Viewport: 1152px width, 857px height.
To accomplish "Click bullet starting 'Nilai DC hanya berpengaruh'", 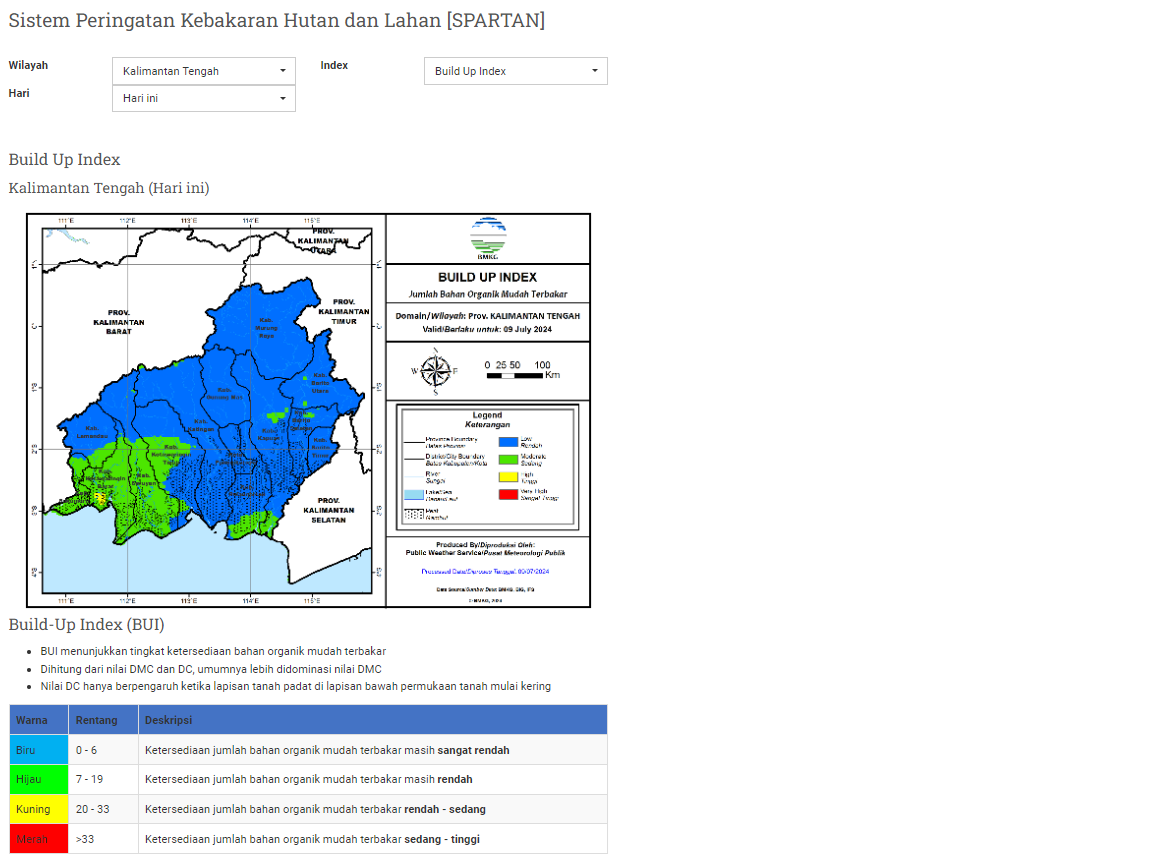I will click(295, 686).
